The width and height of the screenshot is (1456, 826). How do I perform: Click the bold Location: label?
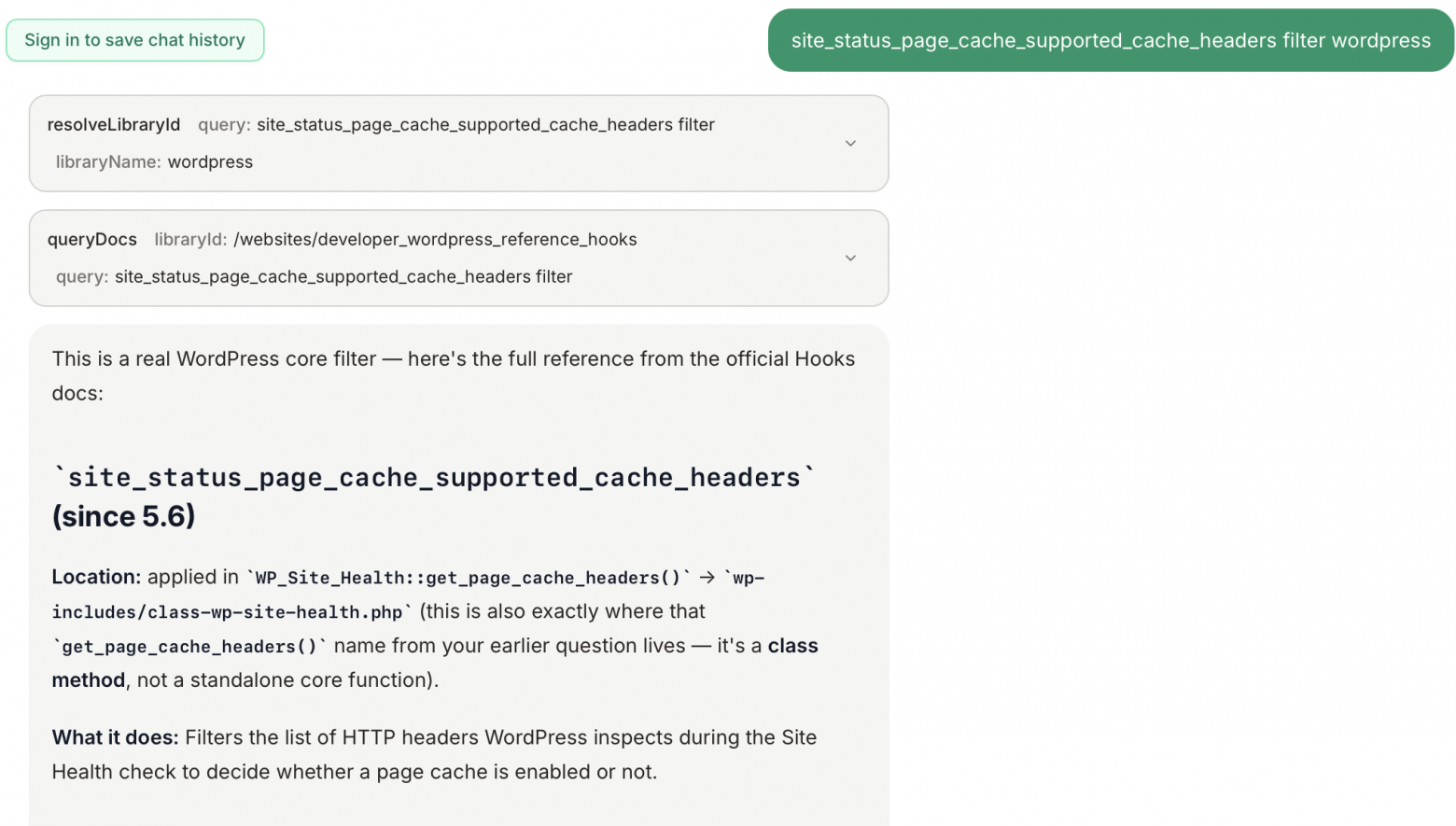96,578
